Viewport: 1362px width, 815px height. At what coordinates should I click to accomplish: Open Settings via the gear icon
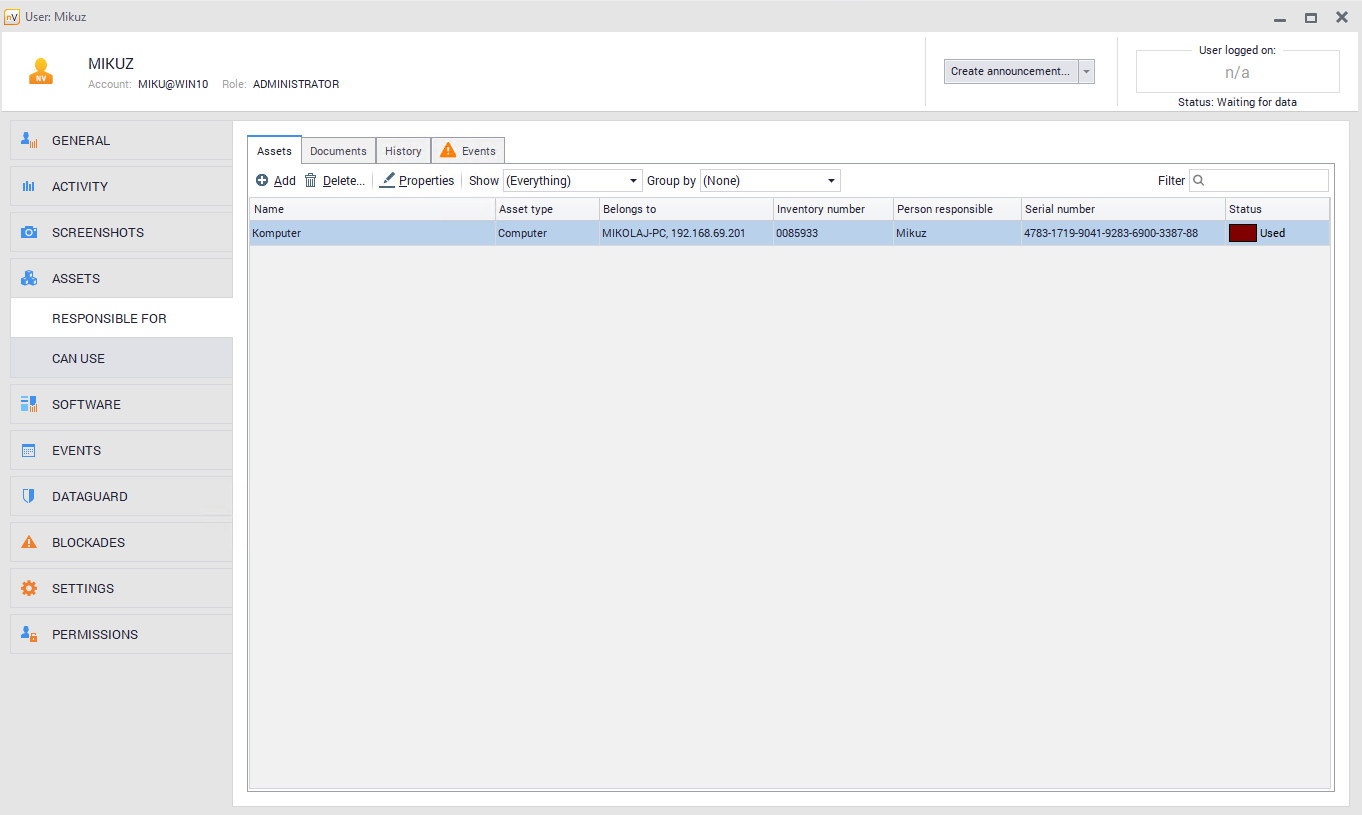click(x=29, y=589)
